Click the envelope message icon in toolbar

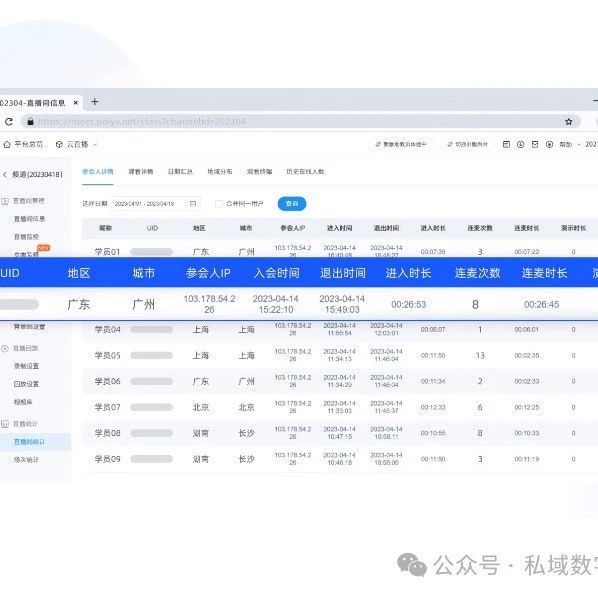pyautogui.click(x=535, y=144)
